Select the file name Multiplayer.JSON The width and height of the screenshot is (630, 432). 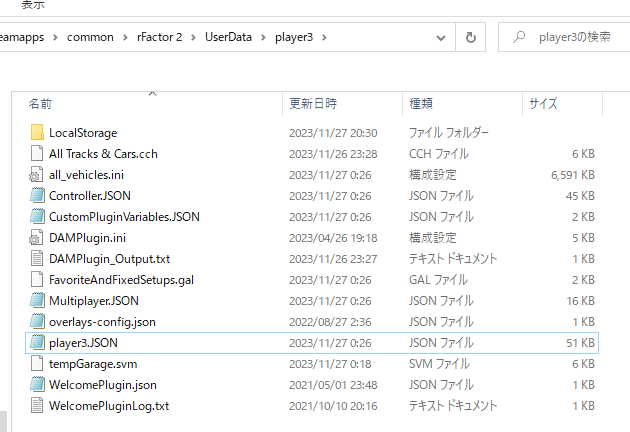pyautogui.click(x=94, y=301)
